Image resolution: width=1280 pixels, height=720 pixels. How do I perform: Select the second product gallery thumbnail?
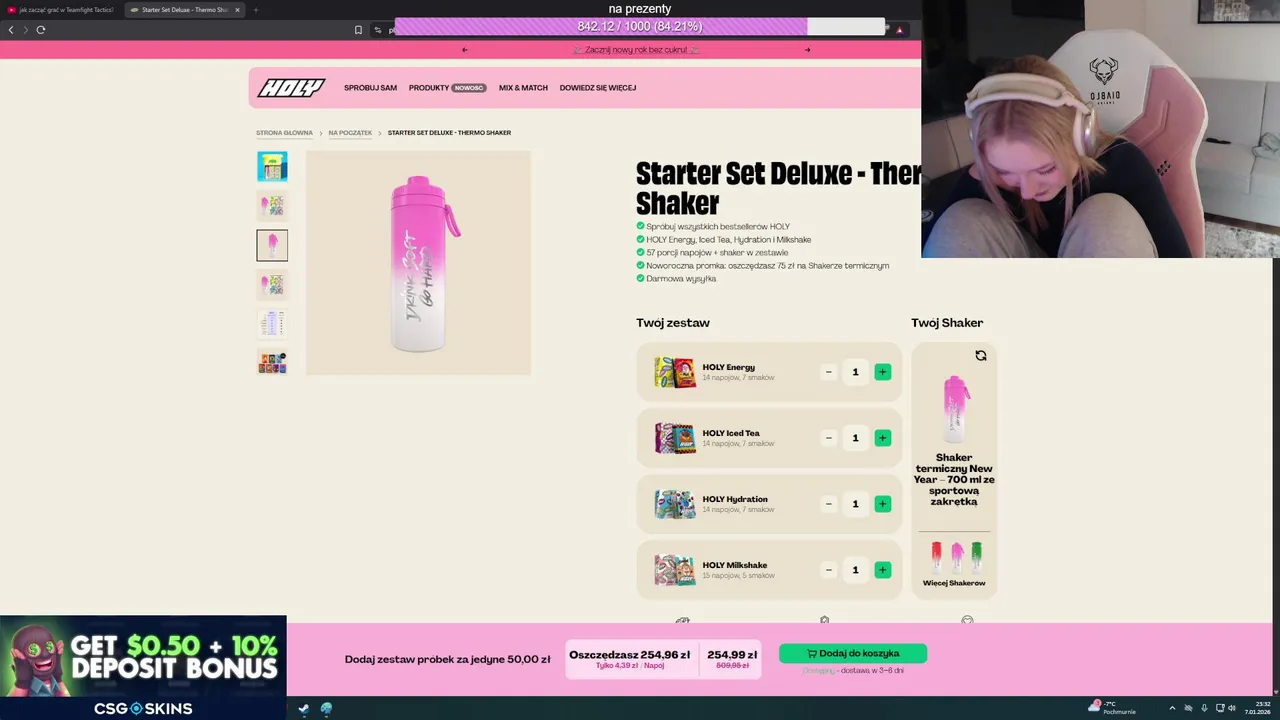click(x=272, y=206)
